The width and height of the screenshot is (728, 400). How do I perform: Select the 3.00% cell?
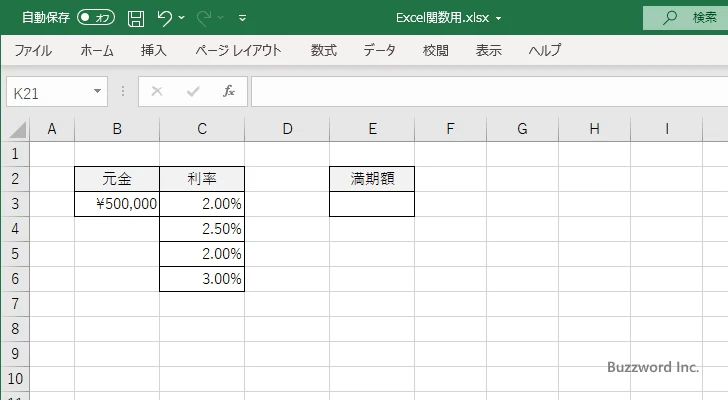(x=202, y=279)
